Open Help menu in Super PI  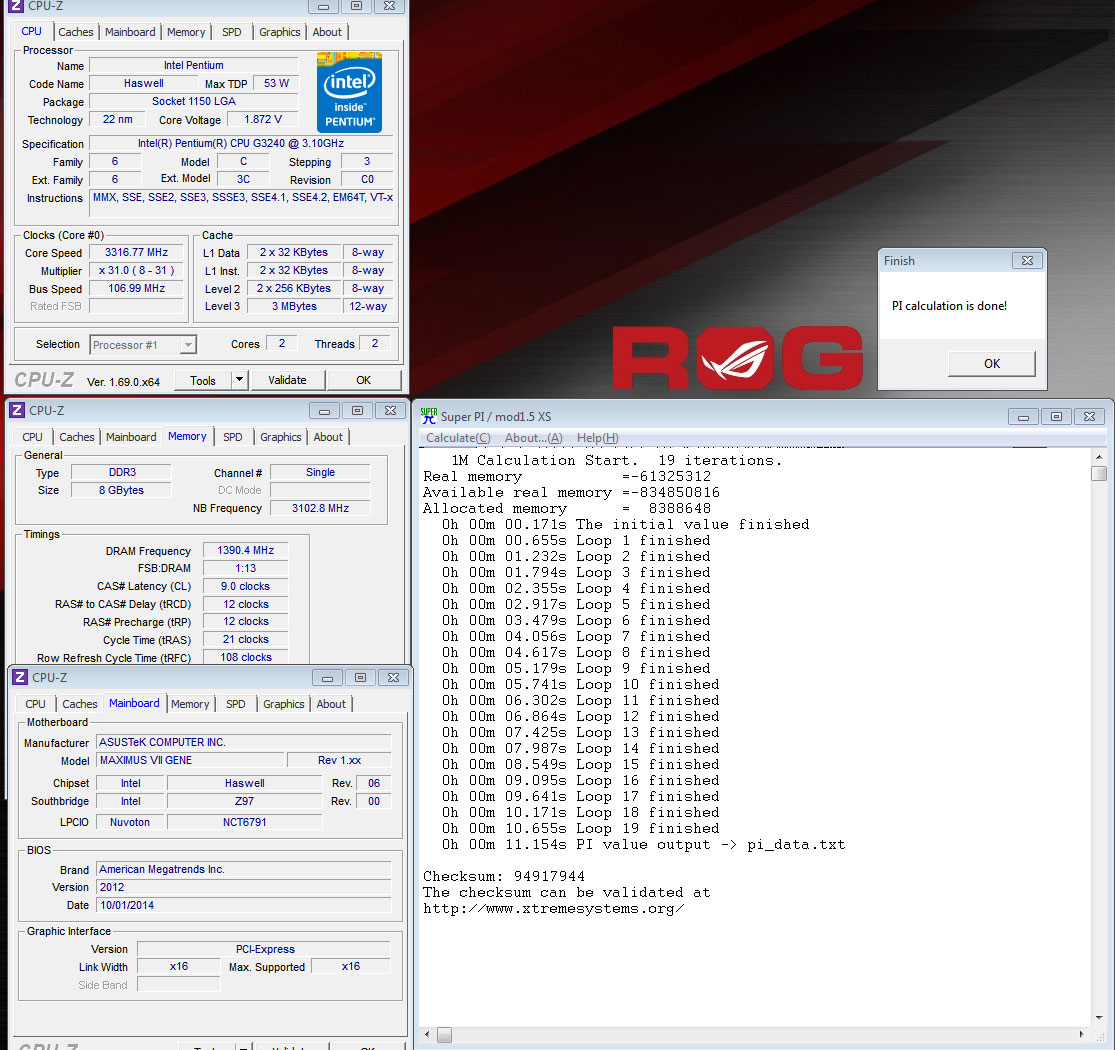tap(597, 438)
